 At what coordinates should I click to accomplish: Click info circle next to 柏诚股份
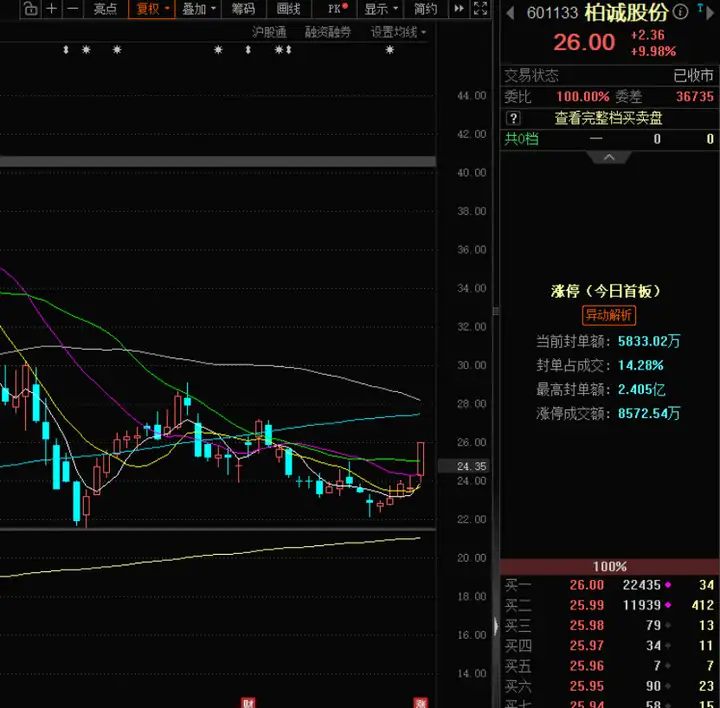click(680, 11)
